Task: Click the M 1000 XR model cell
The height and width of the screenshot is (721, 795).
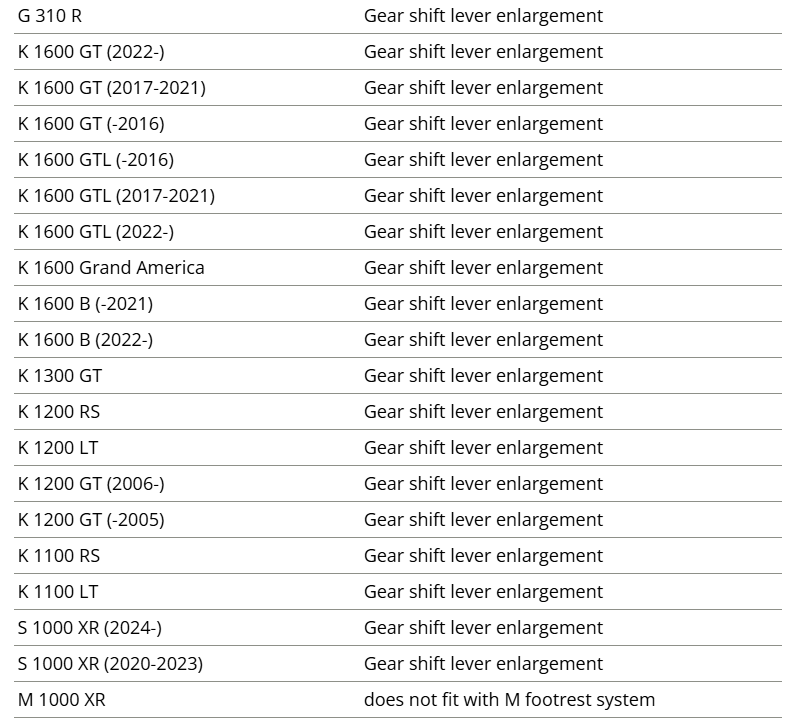Action: coord(61,700)
